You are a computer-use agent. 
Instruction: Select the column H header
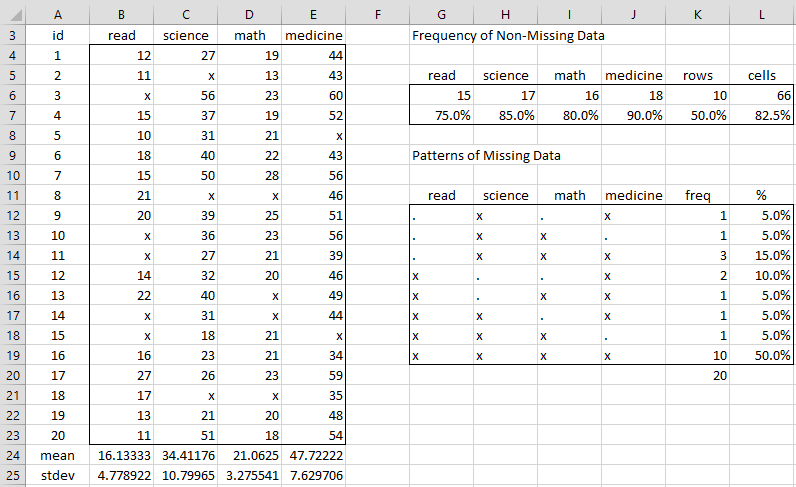505,14
